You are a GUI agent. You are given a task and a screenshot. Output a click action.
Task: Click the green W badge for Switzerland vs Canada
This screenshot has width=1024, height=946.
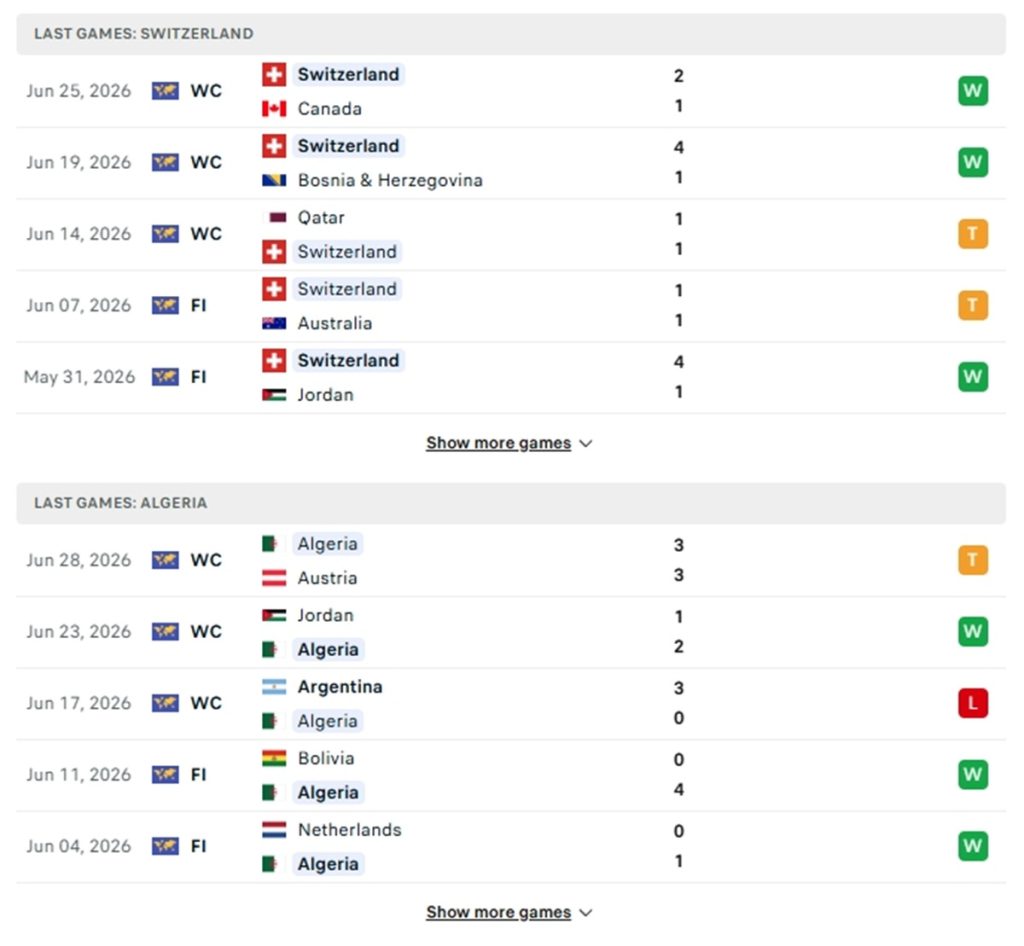pos(972,91)
